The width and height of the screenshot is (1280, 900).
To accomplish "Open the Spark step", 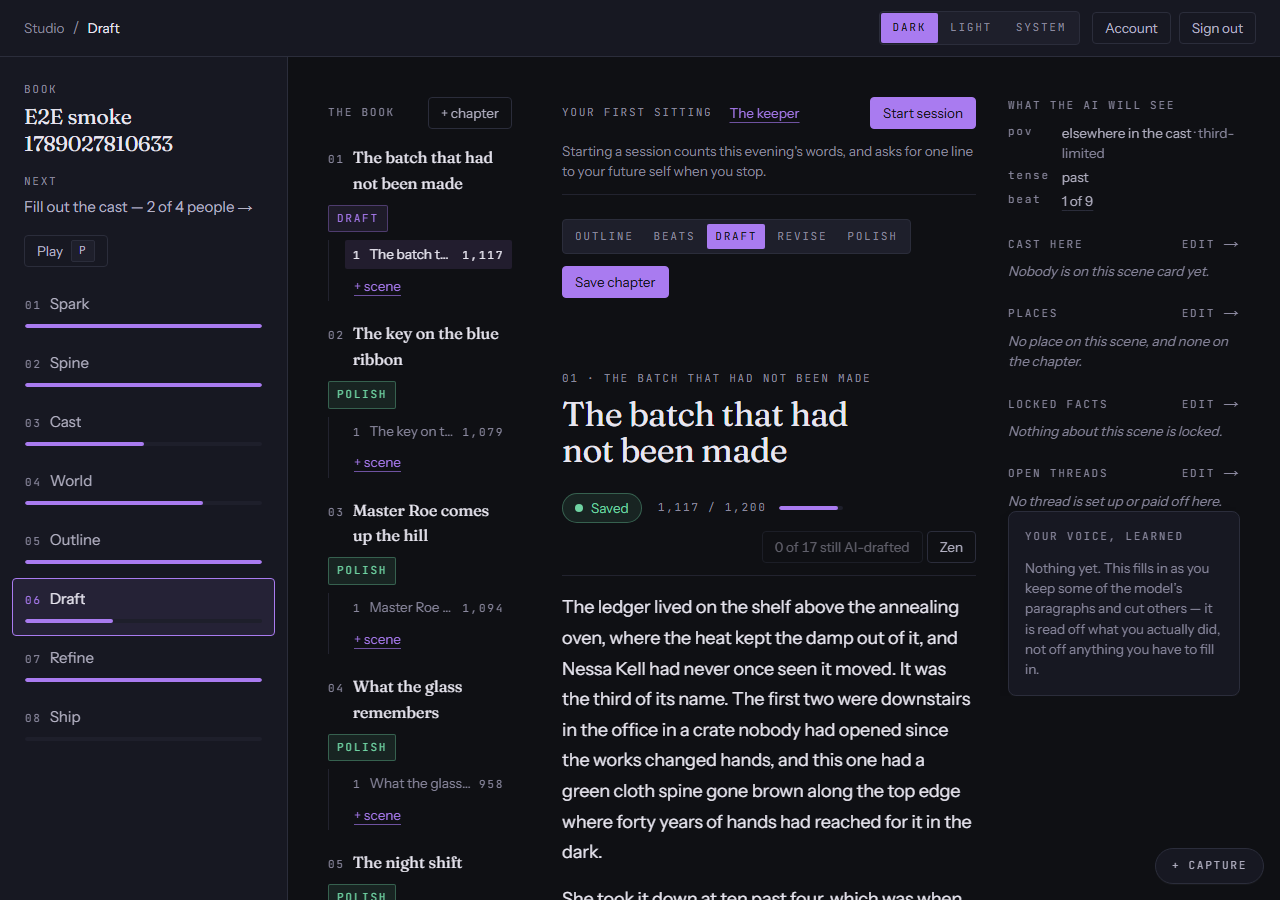I will (143, 310).
